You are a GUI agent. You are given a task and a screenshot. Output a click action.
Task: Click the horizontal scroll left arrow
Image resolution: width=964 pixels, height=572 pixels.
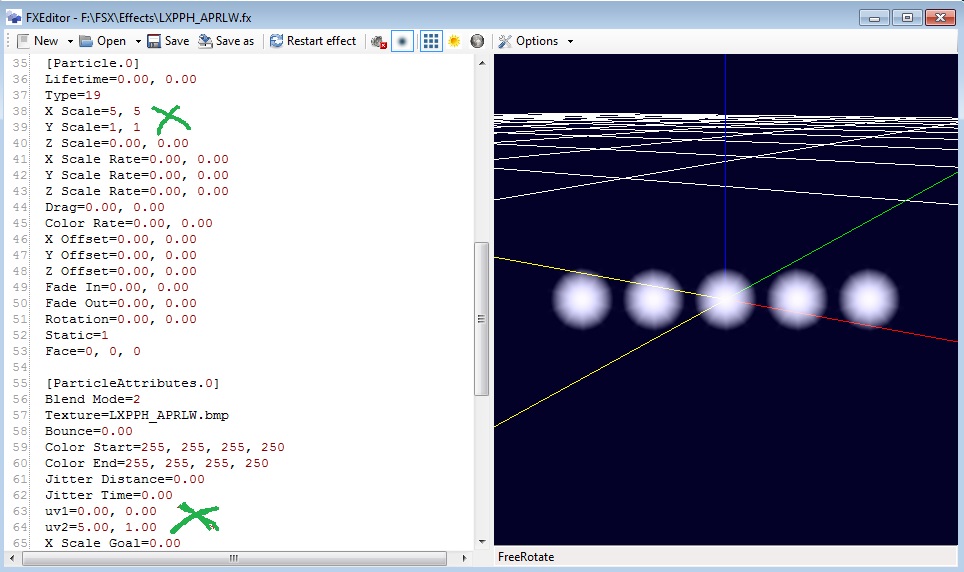tap(12, 558)
